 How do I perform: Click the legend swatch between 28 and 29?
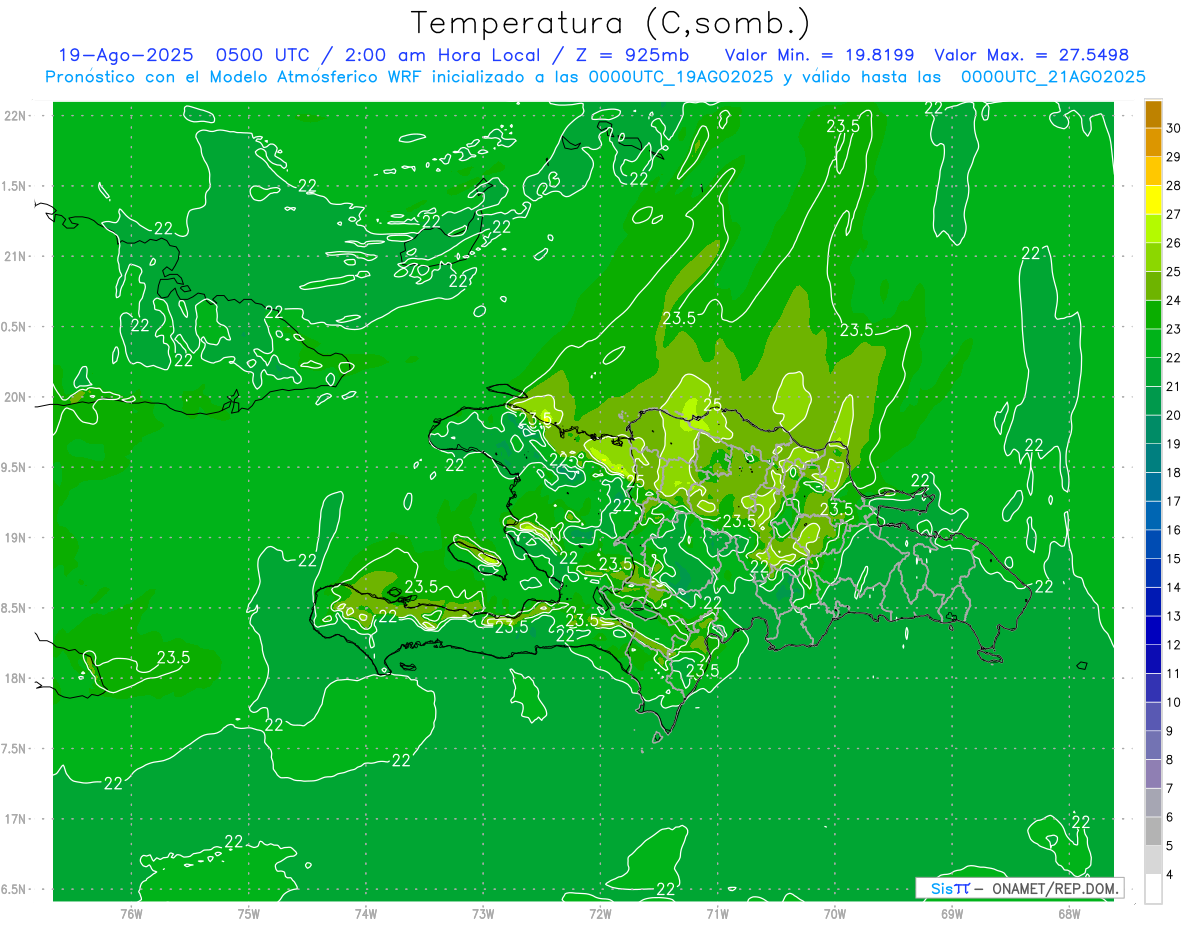click(1153, 171)
